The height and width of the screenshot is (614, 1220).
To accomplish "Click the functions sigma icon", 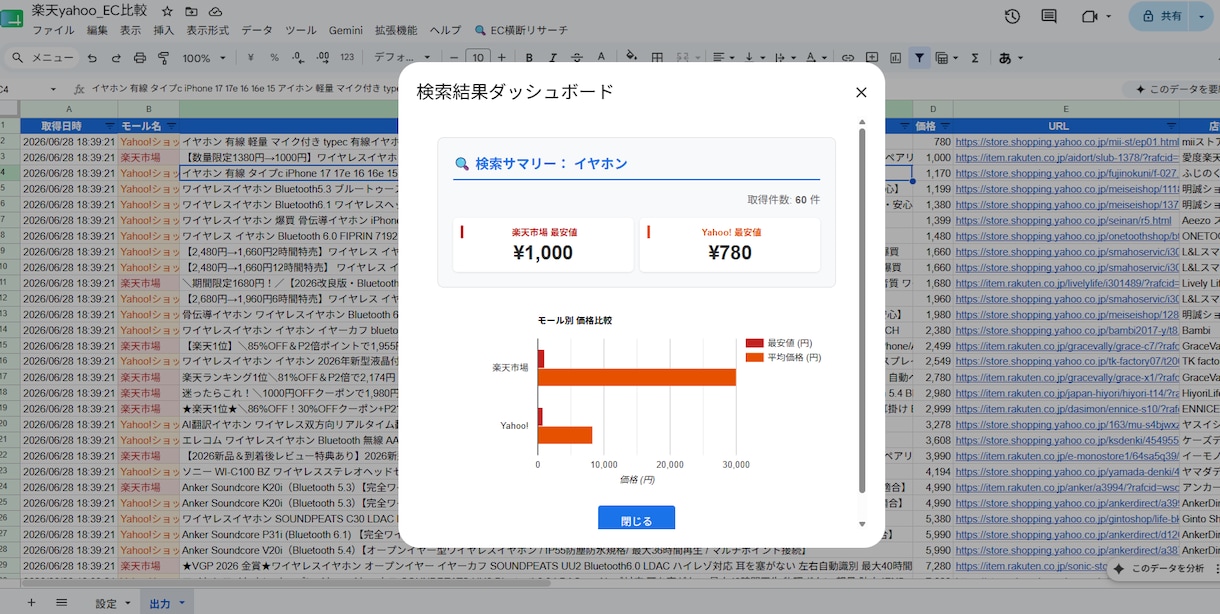I will coord(975,58).
